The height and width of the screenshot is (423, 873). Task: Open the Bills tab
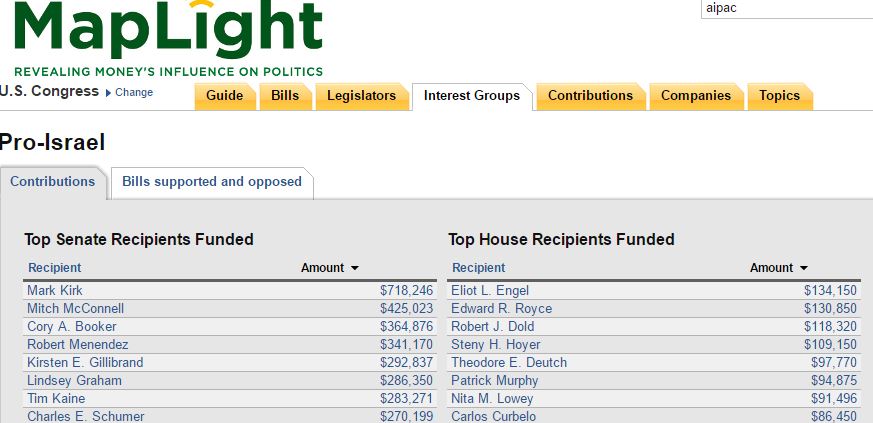tap(285, 96)
